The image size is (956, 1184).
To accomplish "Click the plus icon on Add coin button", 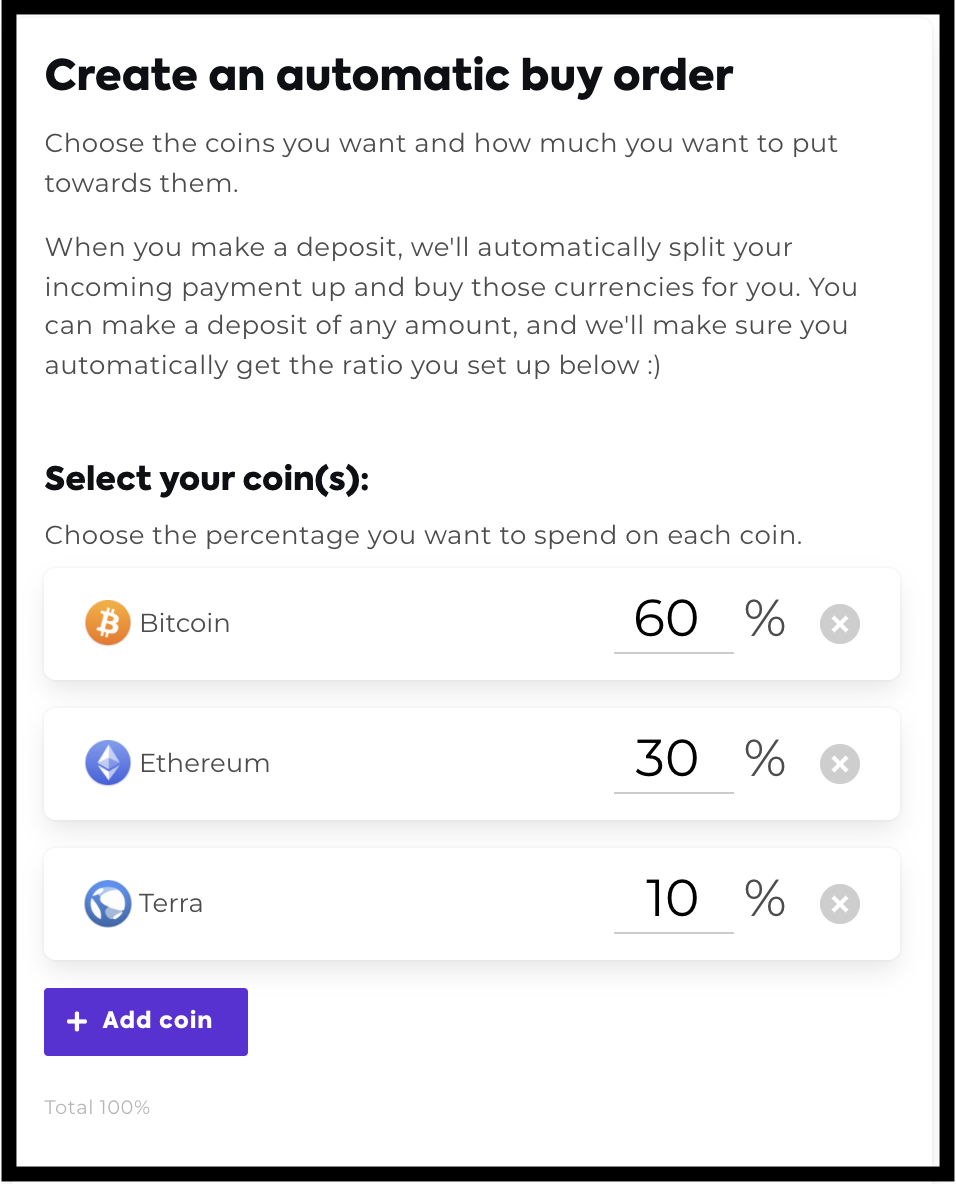I will tap(75, 1021).
